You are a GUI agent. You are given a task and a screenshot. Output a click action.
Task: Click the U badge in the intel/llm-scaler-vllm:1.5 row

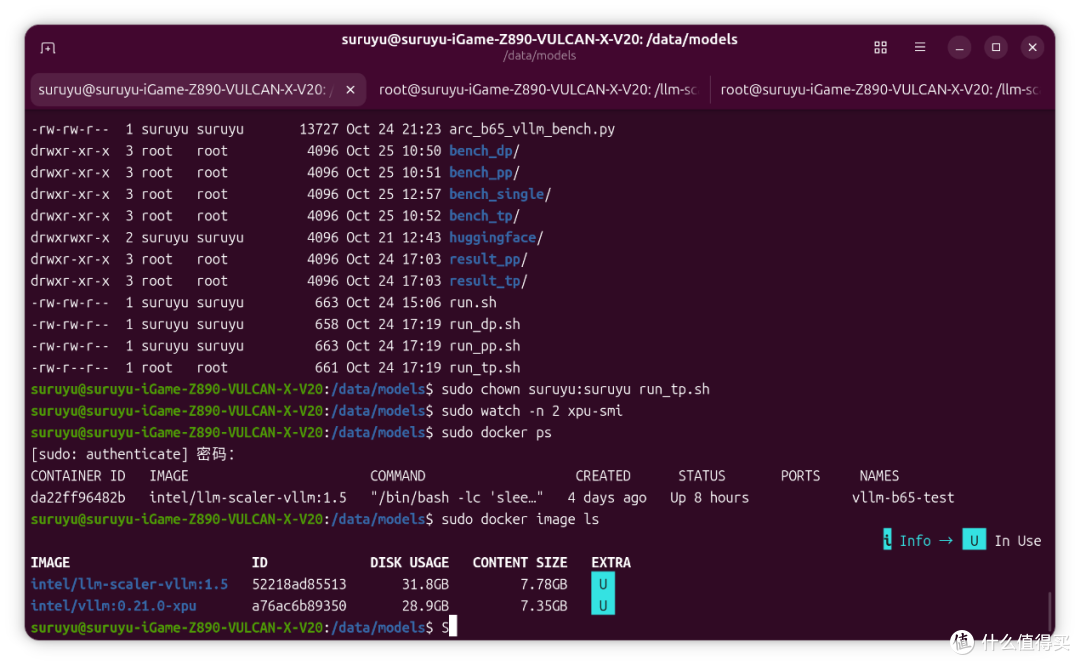click(603, 584)
